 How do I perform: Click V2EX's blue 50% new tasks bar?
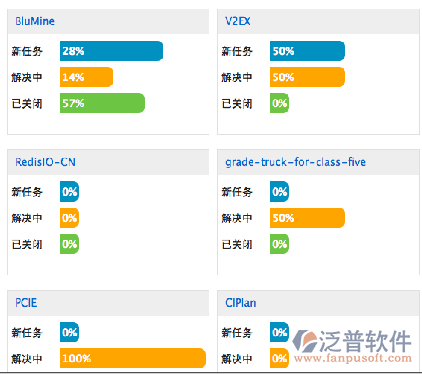pos(307,51)
